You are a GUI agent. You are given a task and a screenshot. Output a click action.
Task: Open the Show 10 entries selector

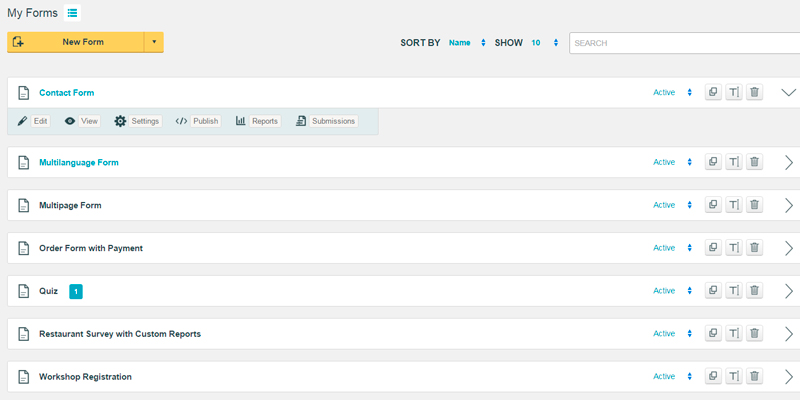544,43
